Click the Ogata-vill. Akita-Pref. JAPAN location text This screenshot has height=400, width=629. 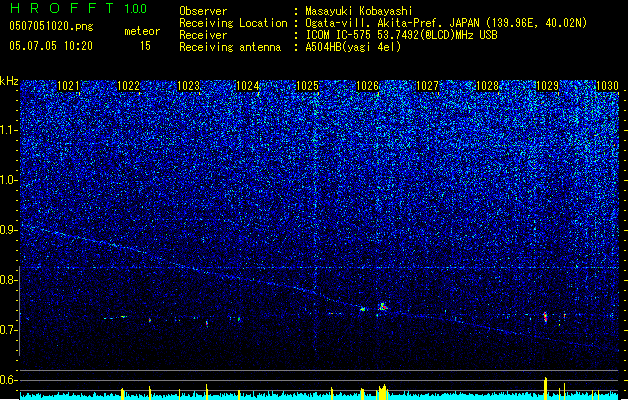(x=392, y=23)
